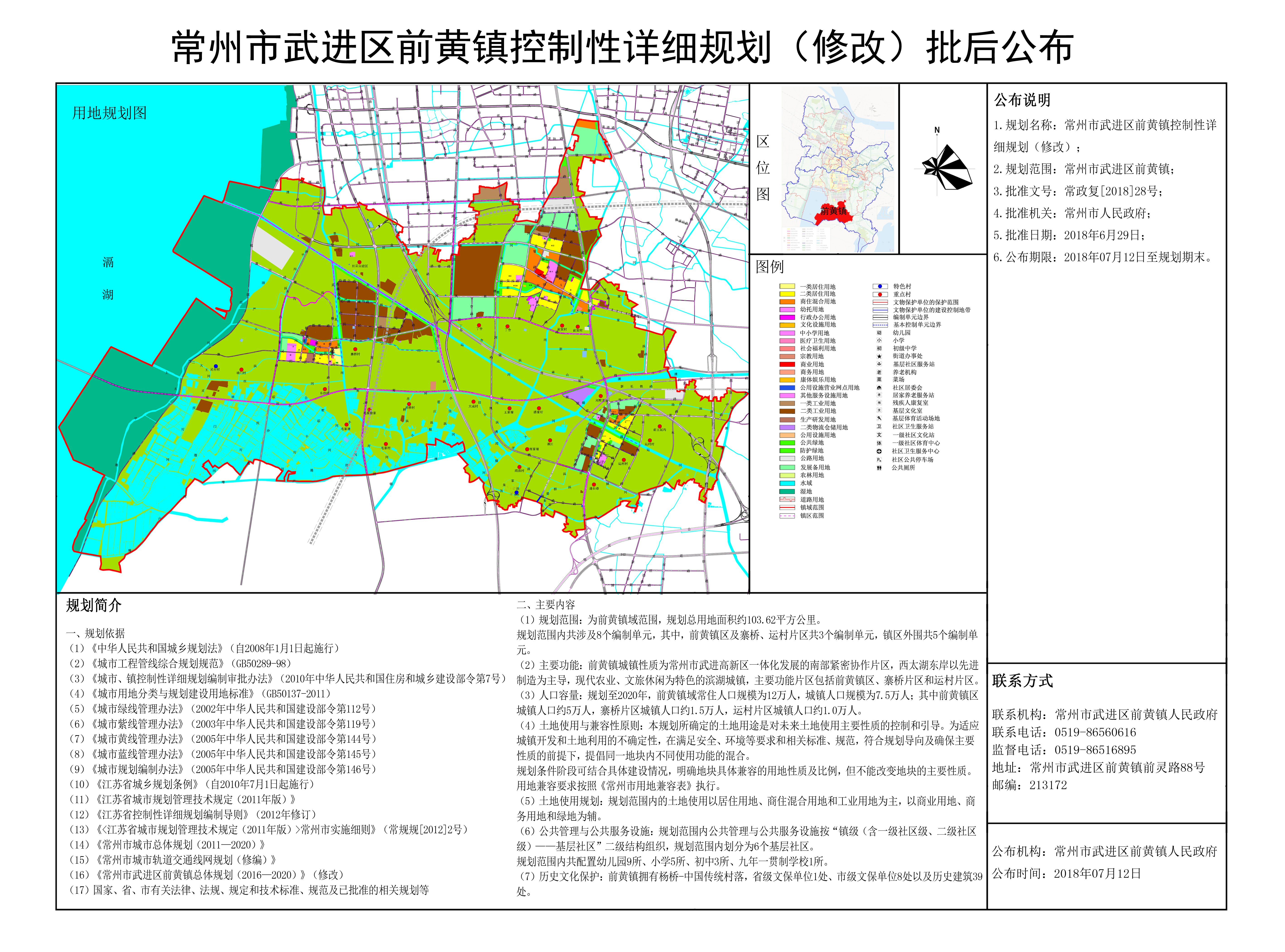Click the 一级社区体育中心 legend symbol
This screenshot has width=1285, height=952.
coord(879,443)
